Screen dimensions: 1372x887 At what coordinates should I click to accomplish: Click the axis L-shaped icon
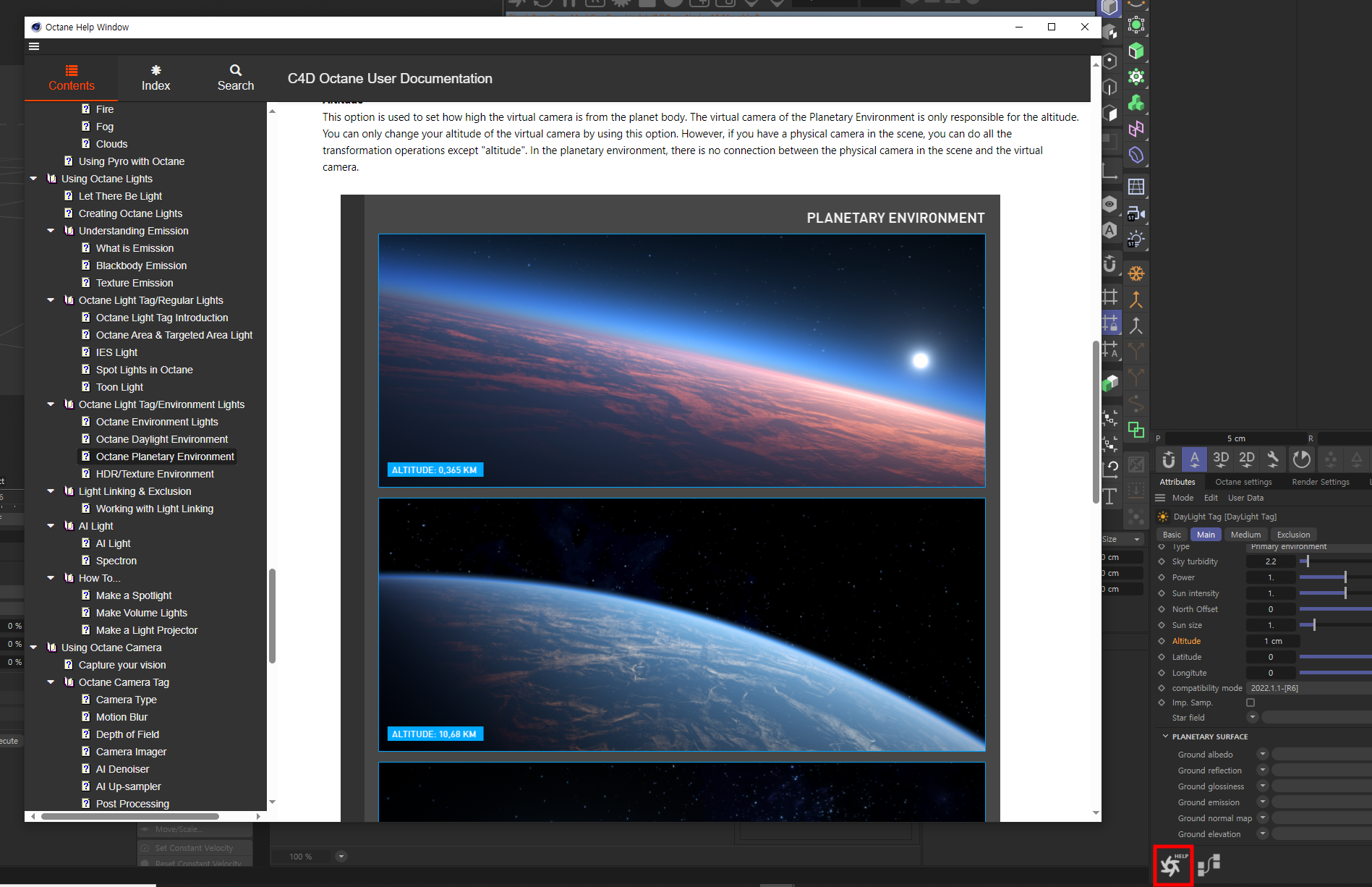(1109, 172)
